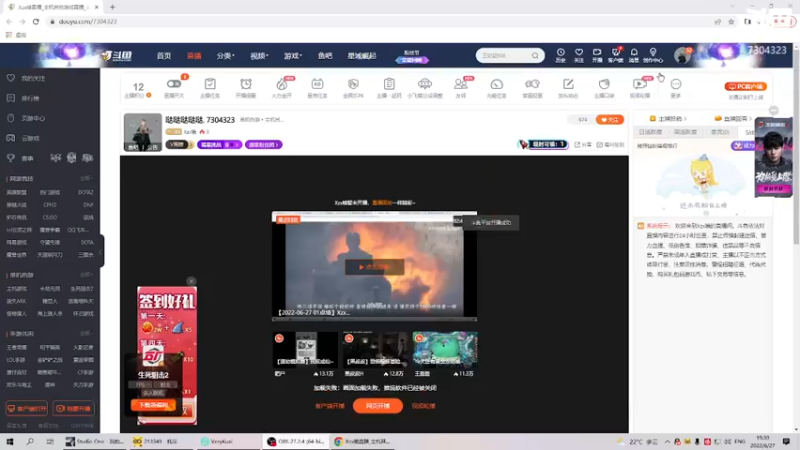Click the Douyu logo in header
This screenshot has height=450, width=800.
pos(117,56)
